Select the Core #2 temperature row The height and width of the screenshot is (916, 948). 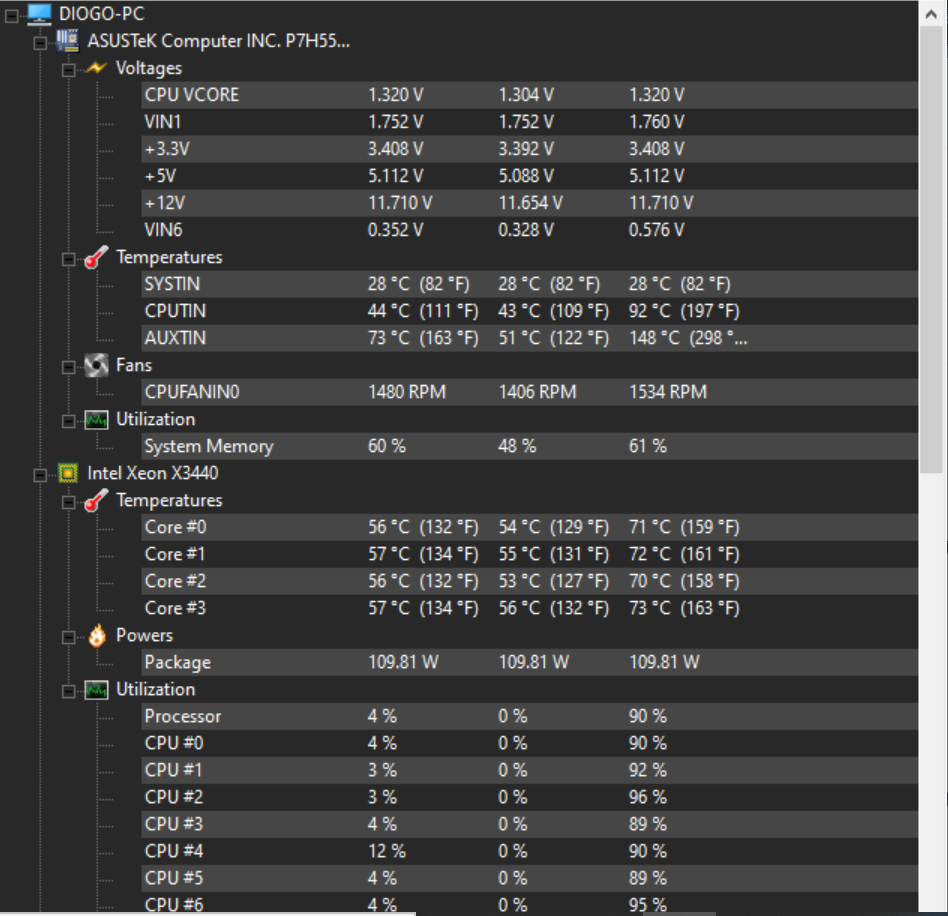click(530, 581)
